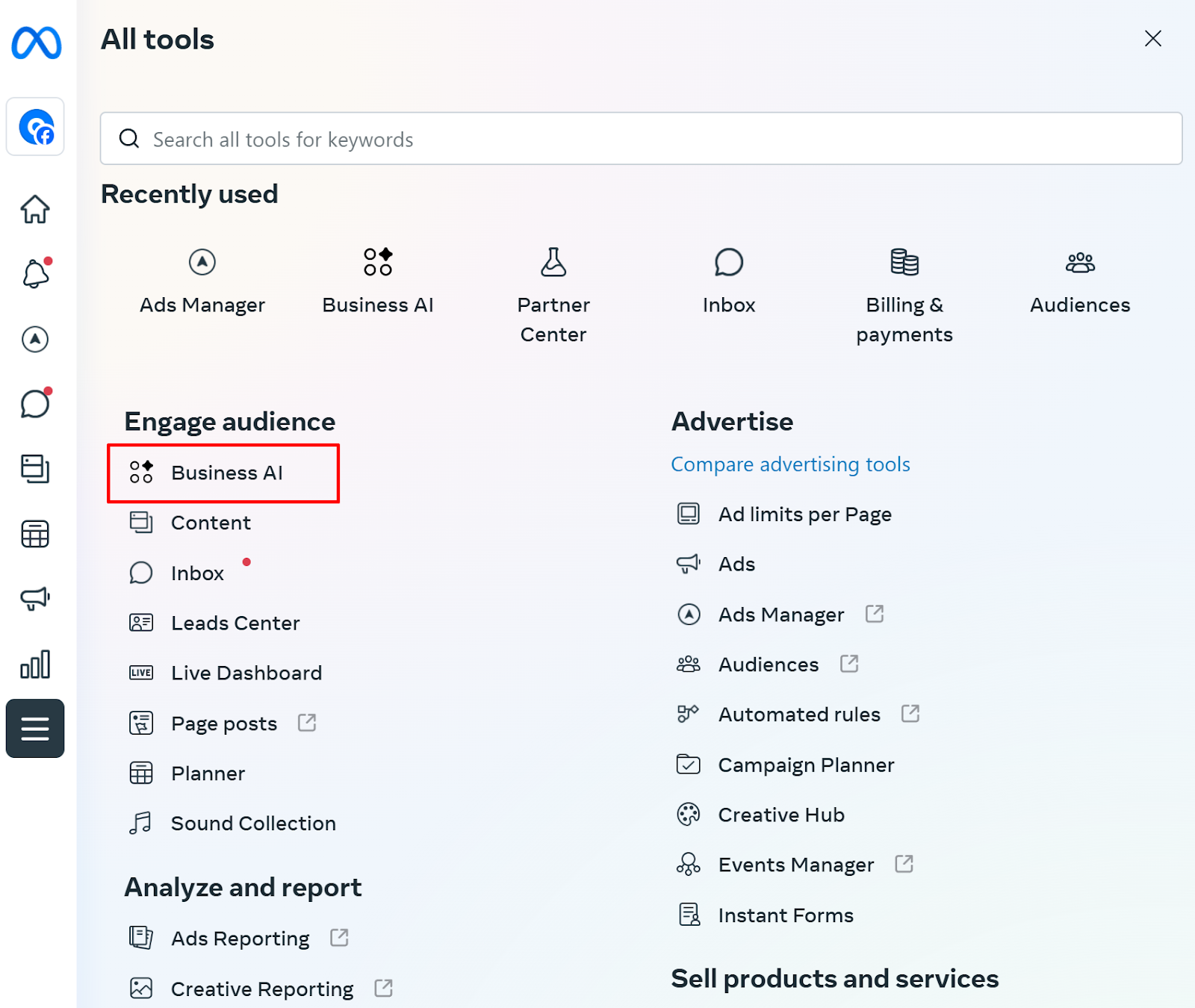Image resolution: width=1195 pixels, height=1008 pixels.
Task: Click the Creative Hub palette icon
Action: [689, 815]
